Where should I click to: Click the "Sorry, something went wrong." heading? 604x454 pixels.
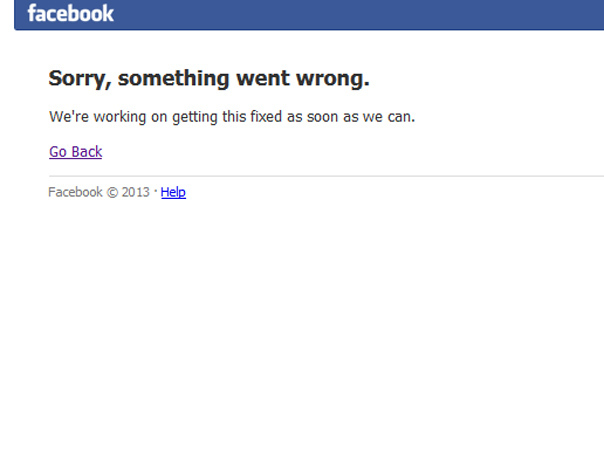209,79
